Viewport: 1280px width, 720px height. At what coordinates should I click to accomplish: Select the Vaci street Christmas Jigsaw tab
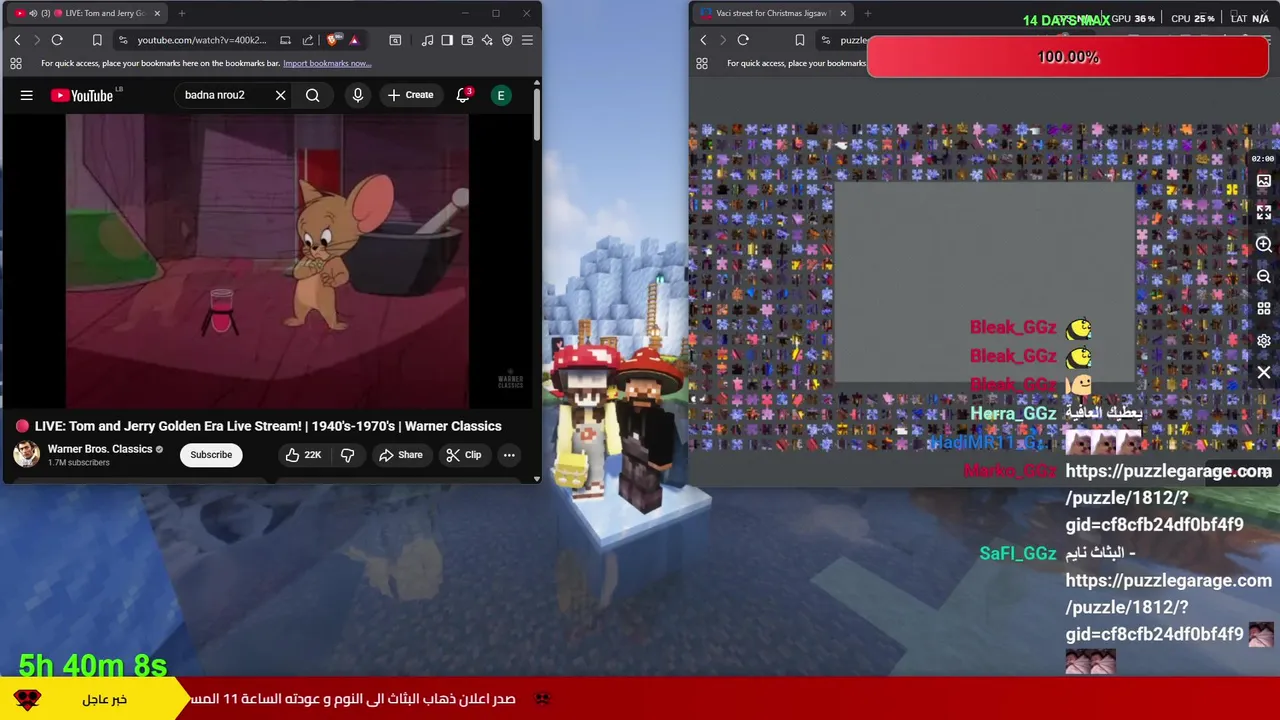tap(773, 13)
